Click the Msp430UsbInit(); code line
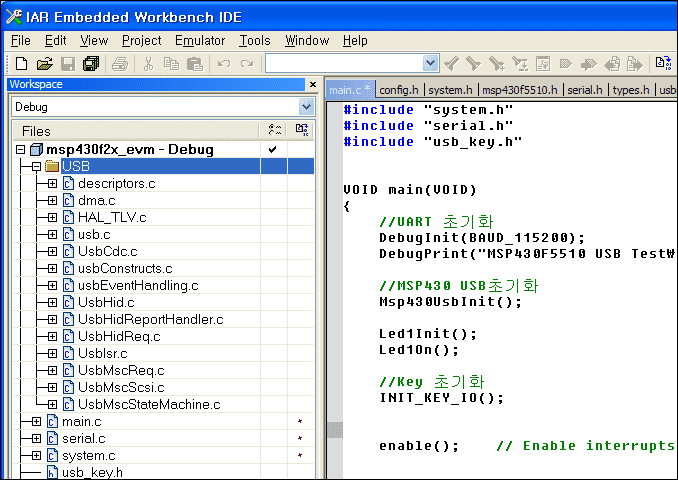 click(450, 301)
